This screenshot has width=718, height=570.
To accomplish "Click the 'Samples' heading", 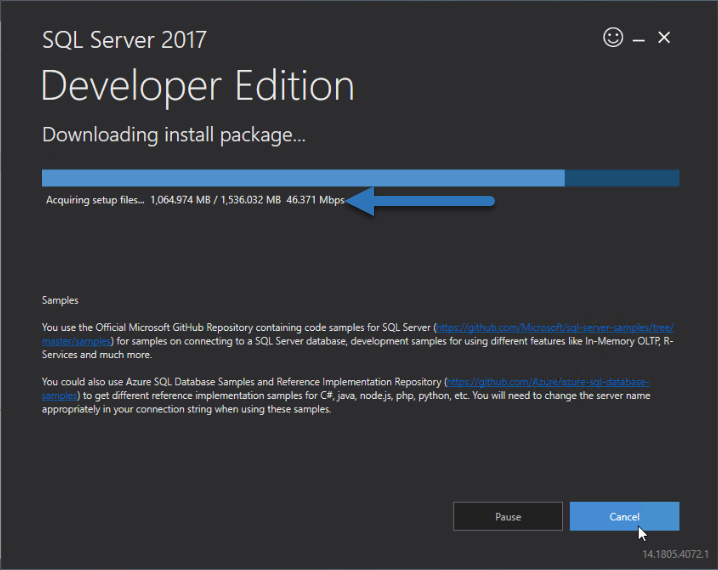I will (x=60, y=300).
